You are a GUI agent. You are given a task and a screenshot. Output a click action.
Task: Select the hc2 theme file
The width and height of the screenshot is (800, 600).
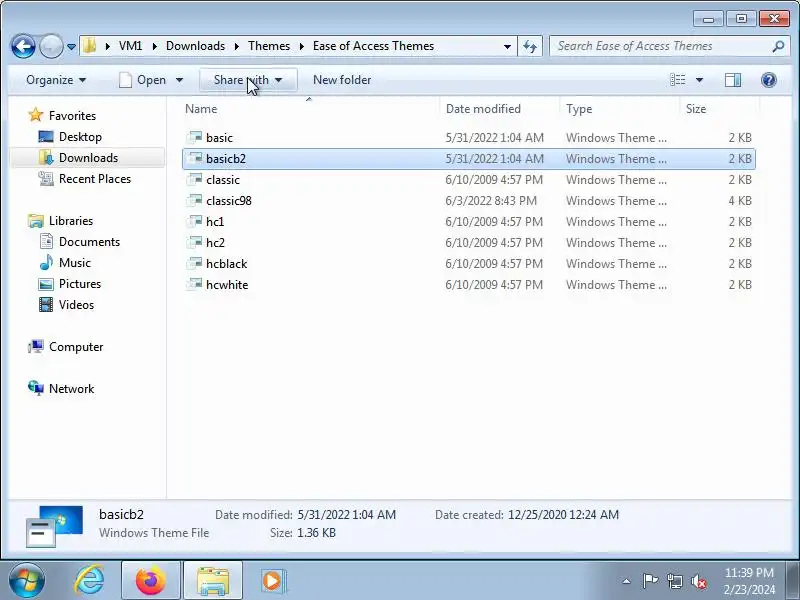pyautogui.click(x=468, y=242)
